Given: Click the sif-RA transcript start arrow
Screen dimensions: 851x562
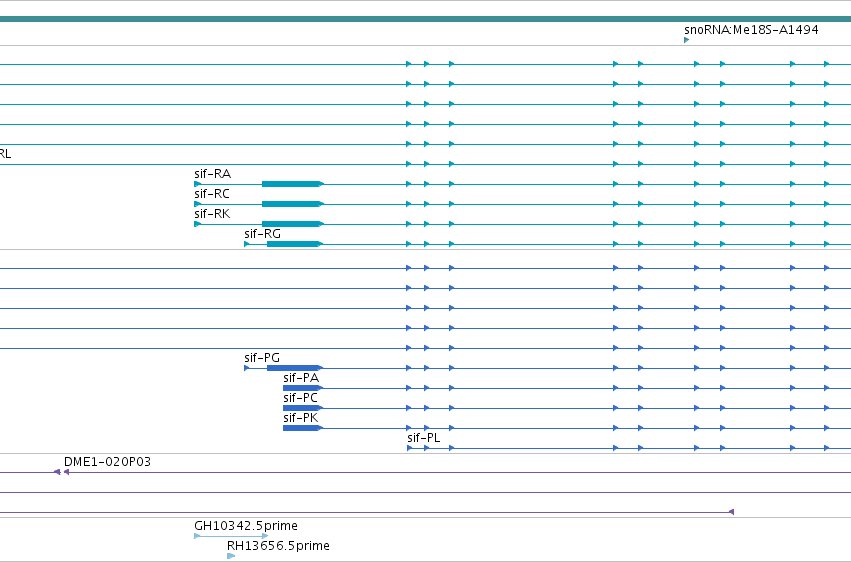Looking at the screenshot, I should coord(197,184).
